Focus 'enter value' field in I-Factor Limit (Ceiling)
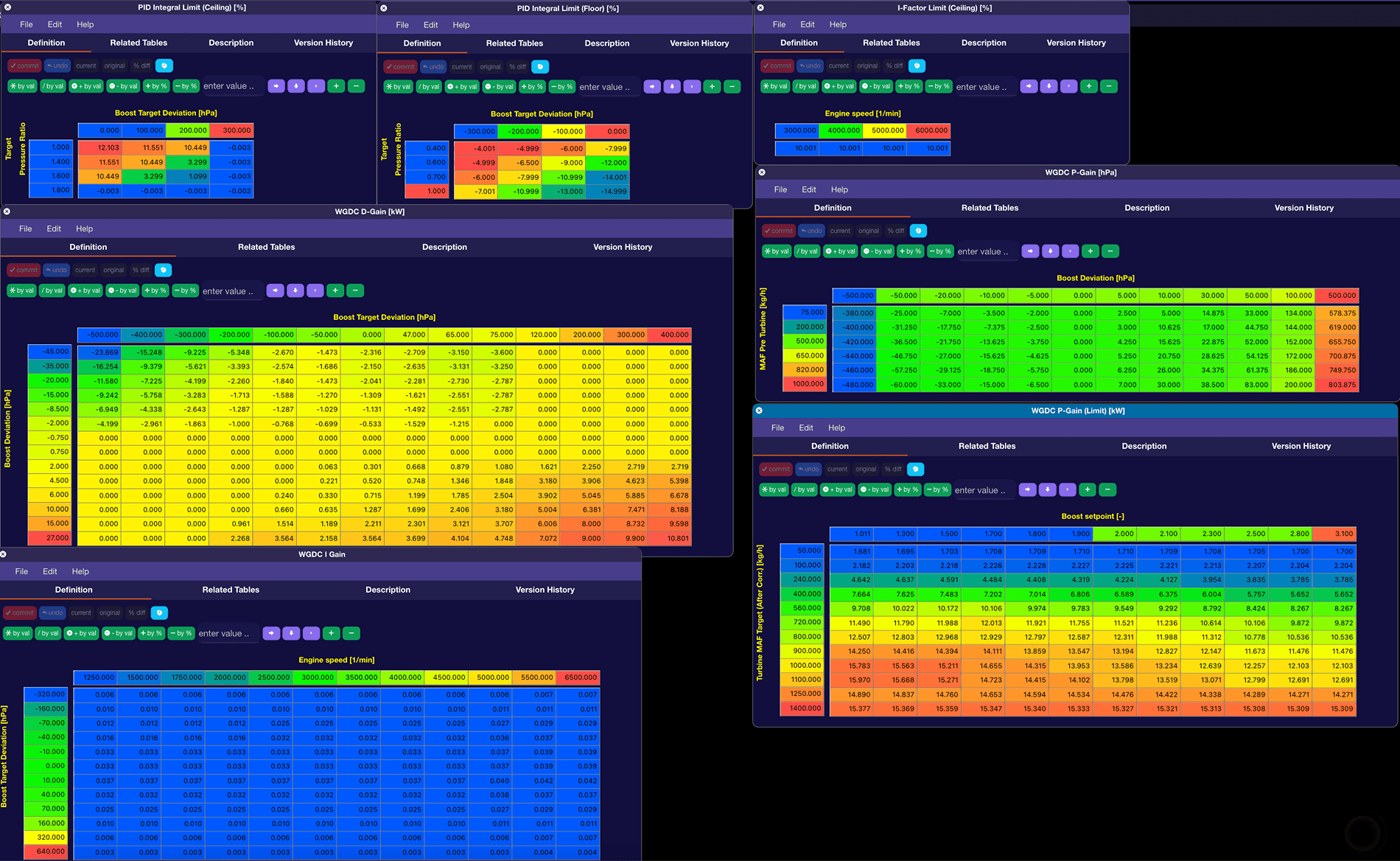 click(x=984, y=87)
